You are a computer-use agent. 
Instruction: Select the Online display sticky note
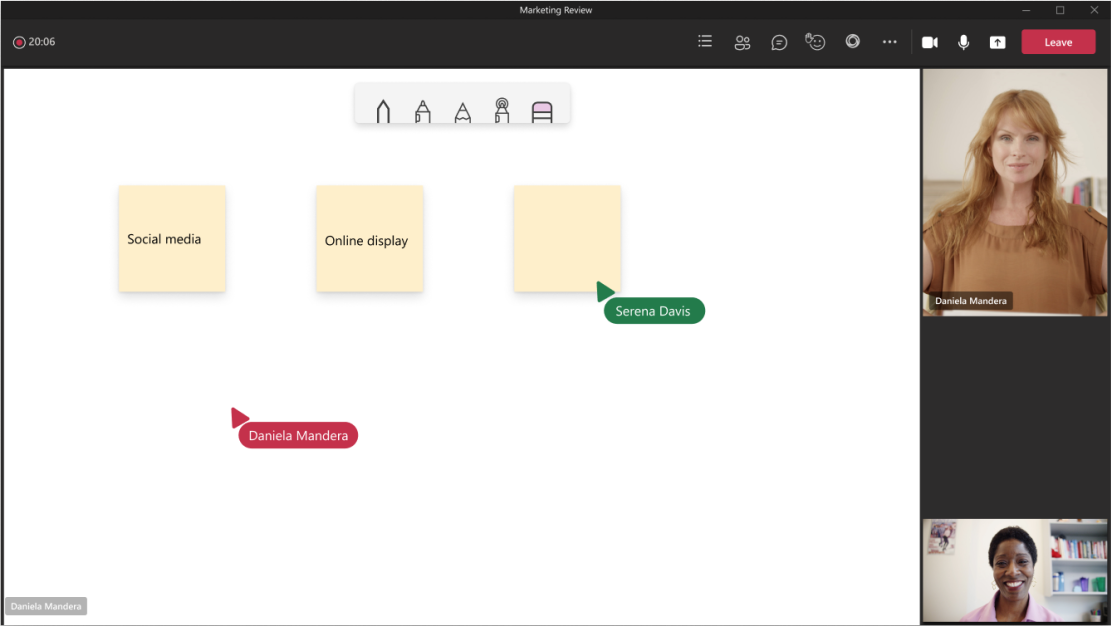click(369, 239)
